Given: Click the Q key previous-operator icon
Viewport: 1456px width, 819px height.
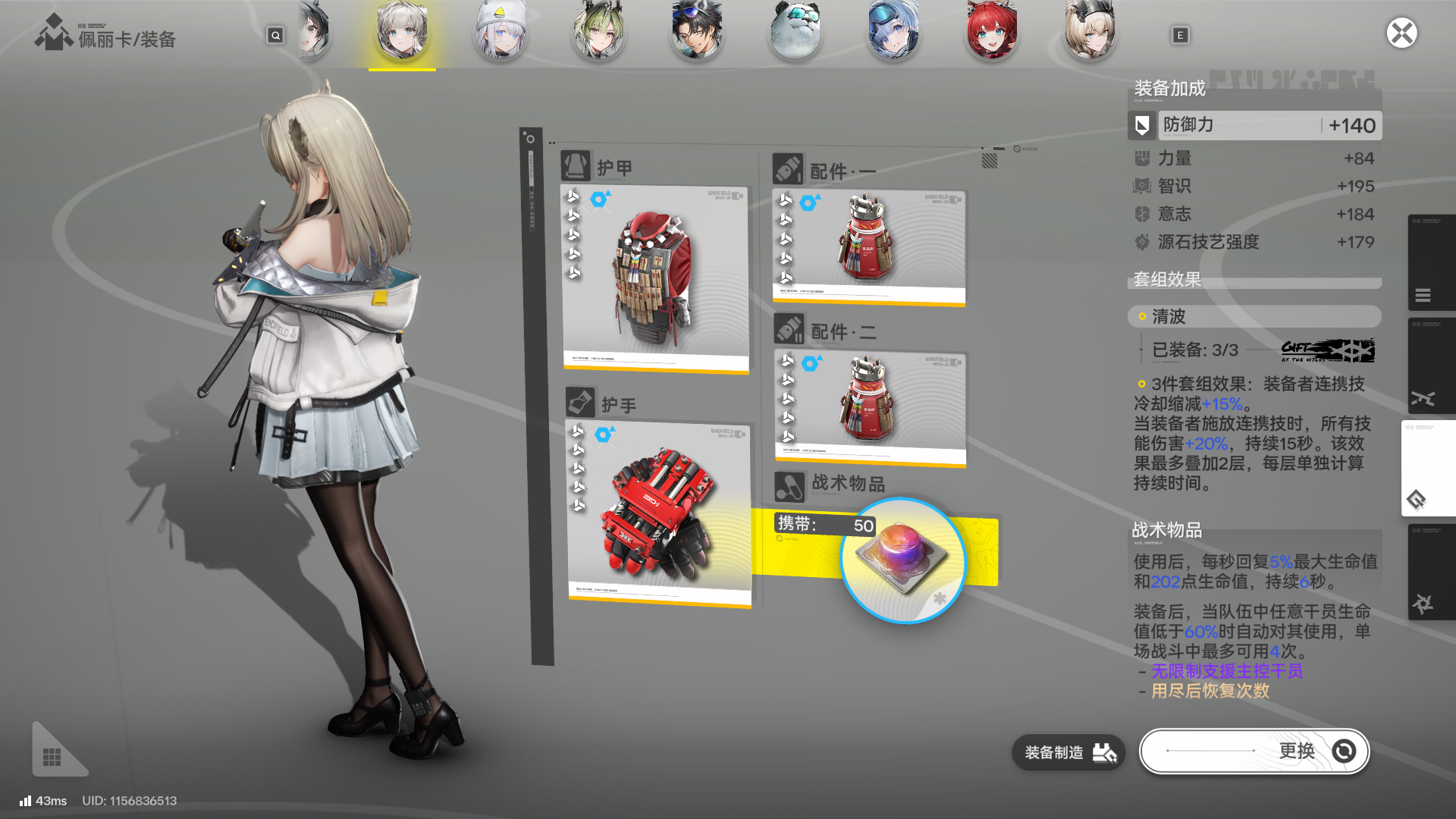Looking at the screenshot, I should tap(275, 35).
